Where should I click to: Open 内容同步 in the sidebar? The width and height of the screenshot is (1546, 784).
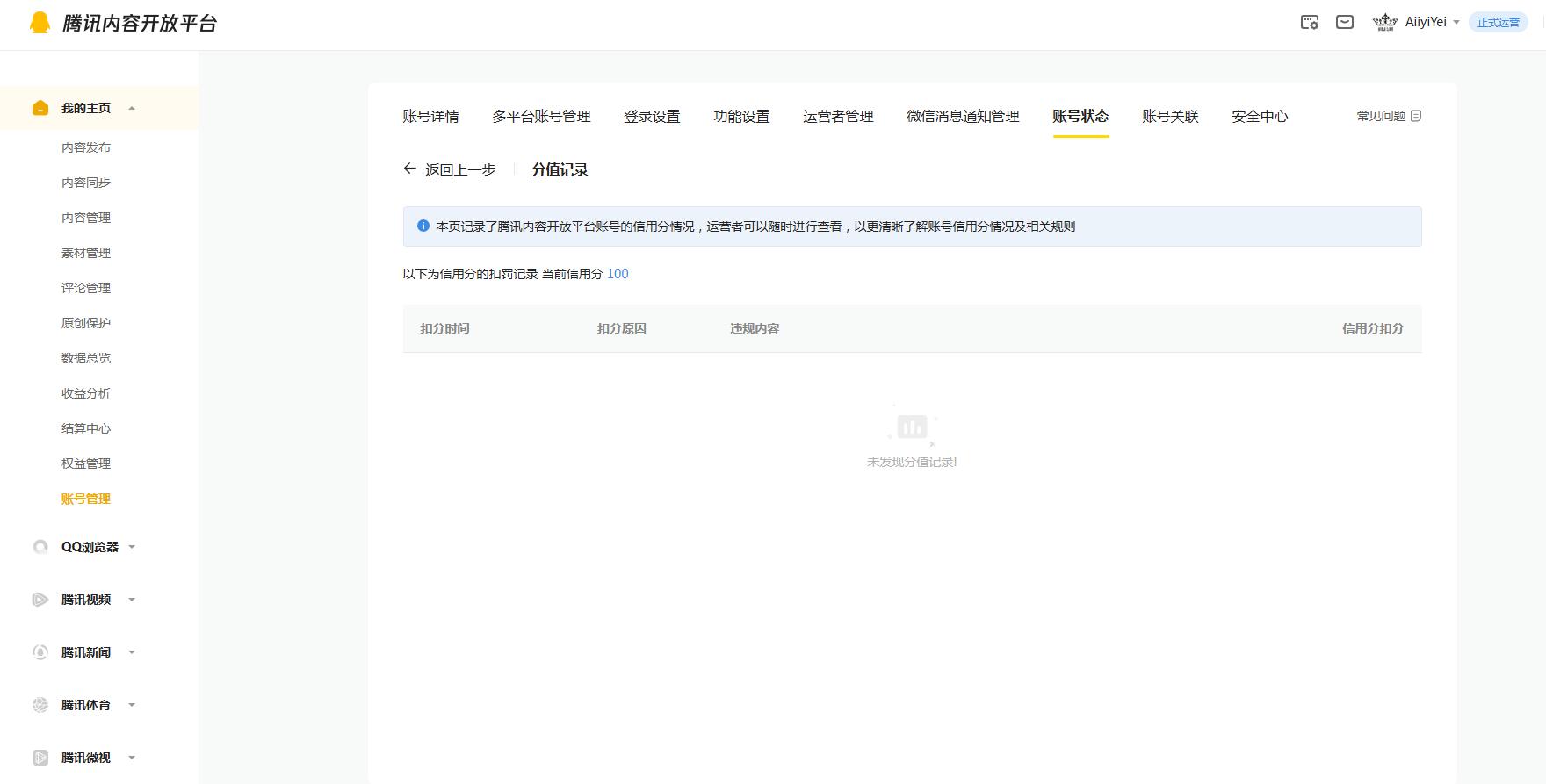pos(86,183)
